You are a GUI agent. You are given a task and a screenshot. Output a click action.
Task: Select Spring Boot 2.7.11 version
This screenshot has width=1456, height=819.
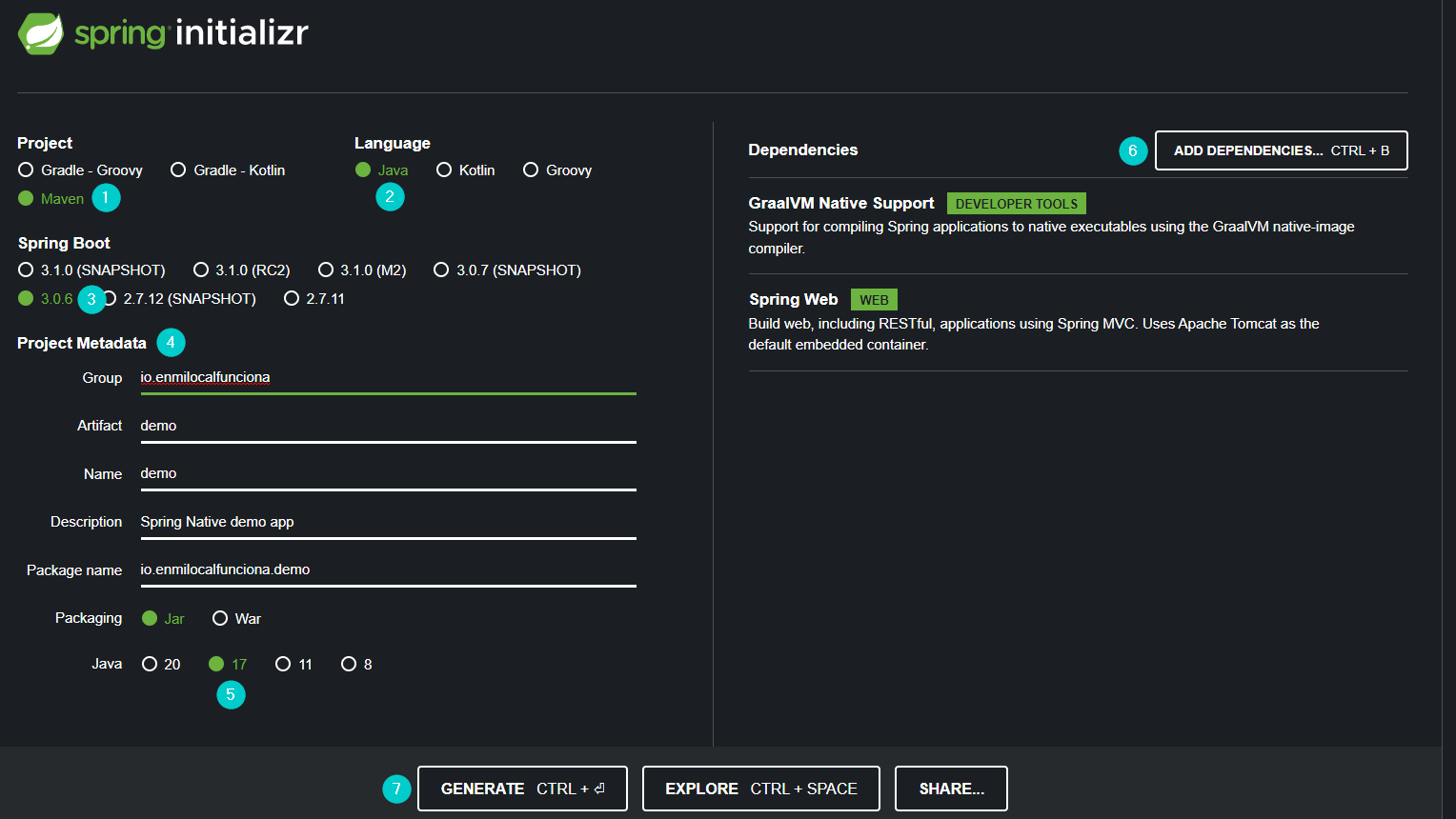(x=314, y=298)
